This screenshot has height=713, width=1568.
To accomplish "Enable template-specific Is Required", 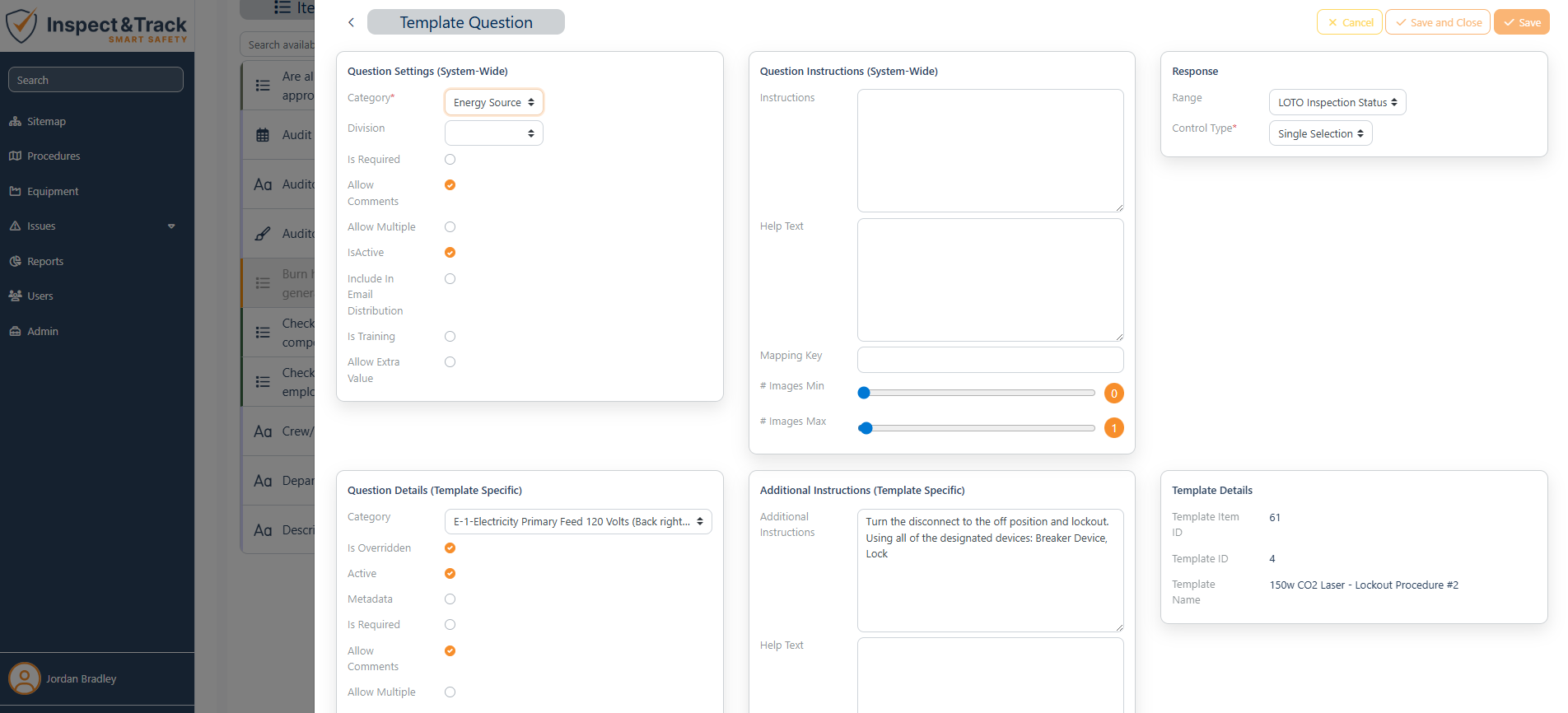I will coord(450,625).
